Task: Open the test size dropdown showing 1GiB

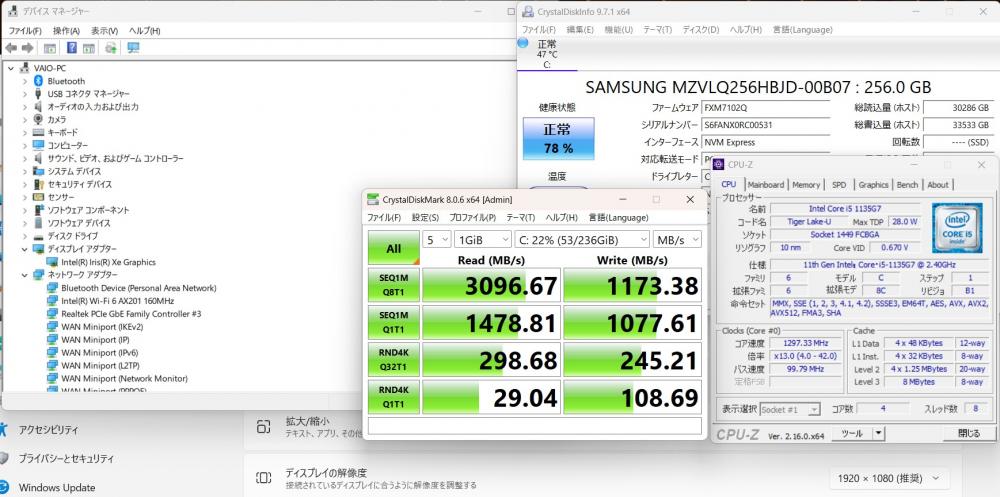Action: point(483,240)
